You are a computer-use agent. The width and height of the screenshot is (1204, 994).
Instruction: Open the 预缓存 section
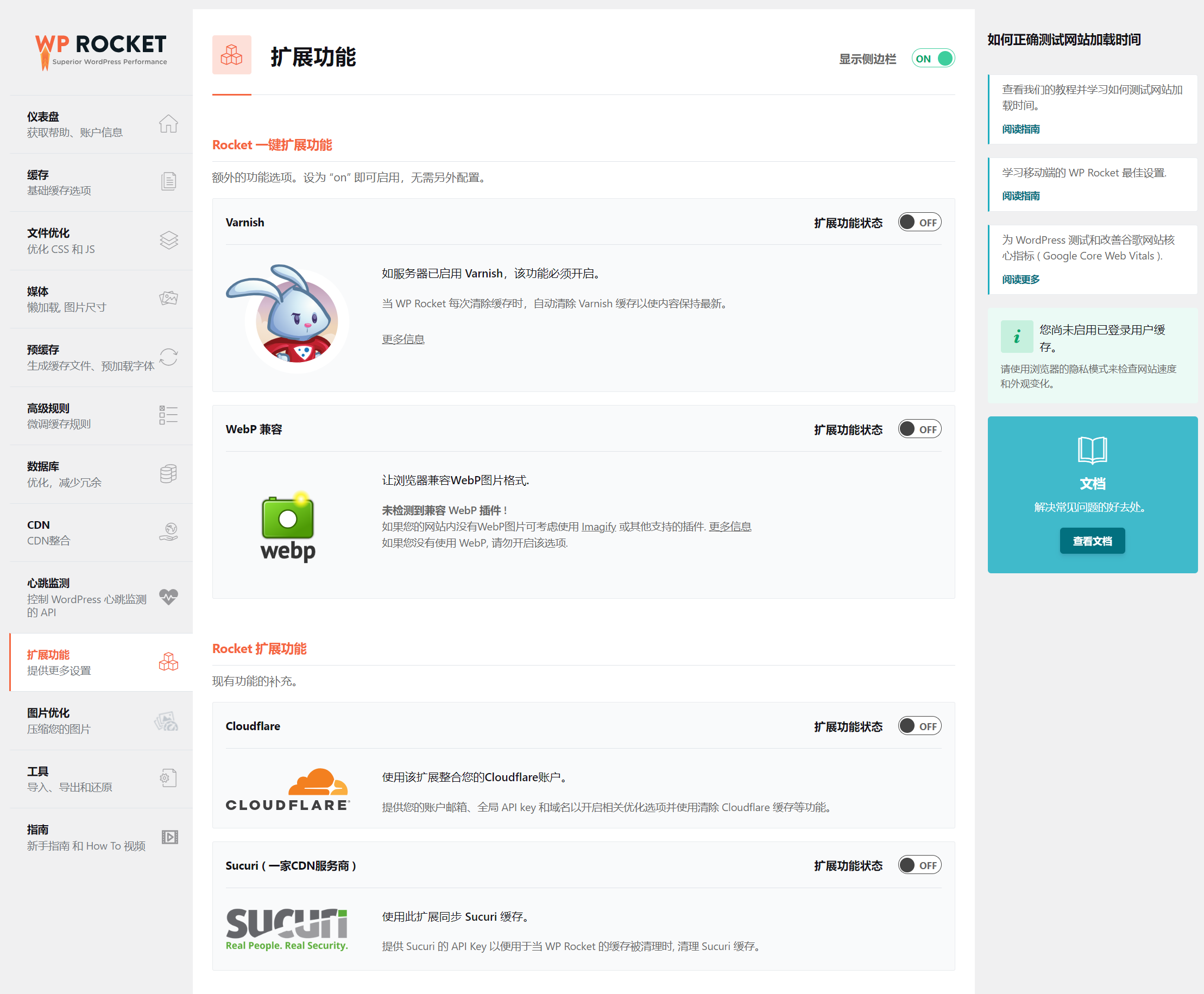pyautogui.click(x=102, y=358)
